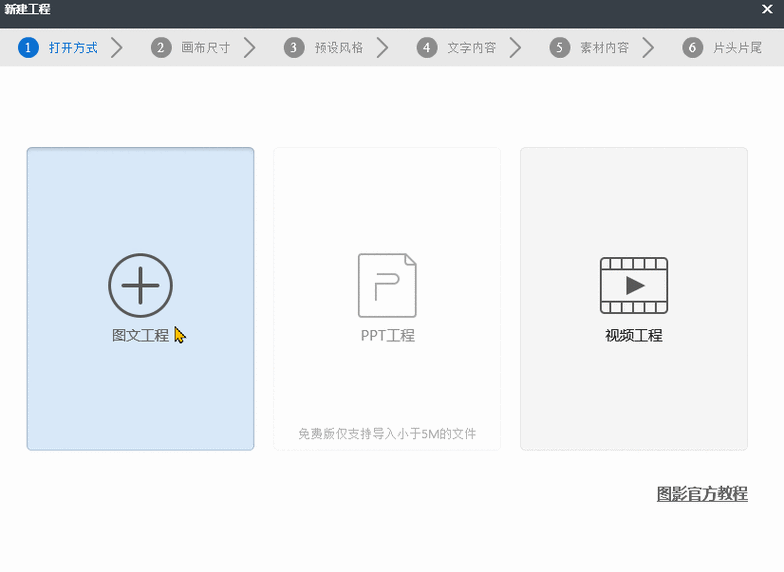Screen dimensions: 784x572
Task: Click the chevron arrow after 画布尺寸
Action: tap(250, 47)
